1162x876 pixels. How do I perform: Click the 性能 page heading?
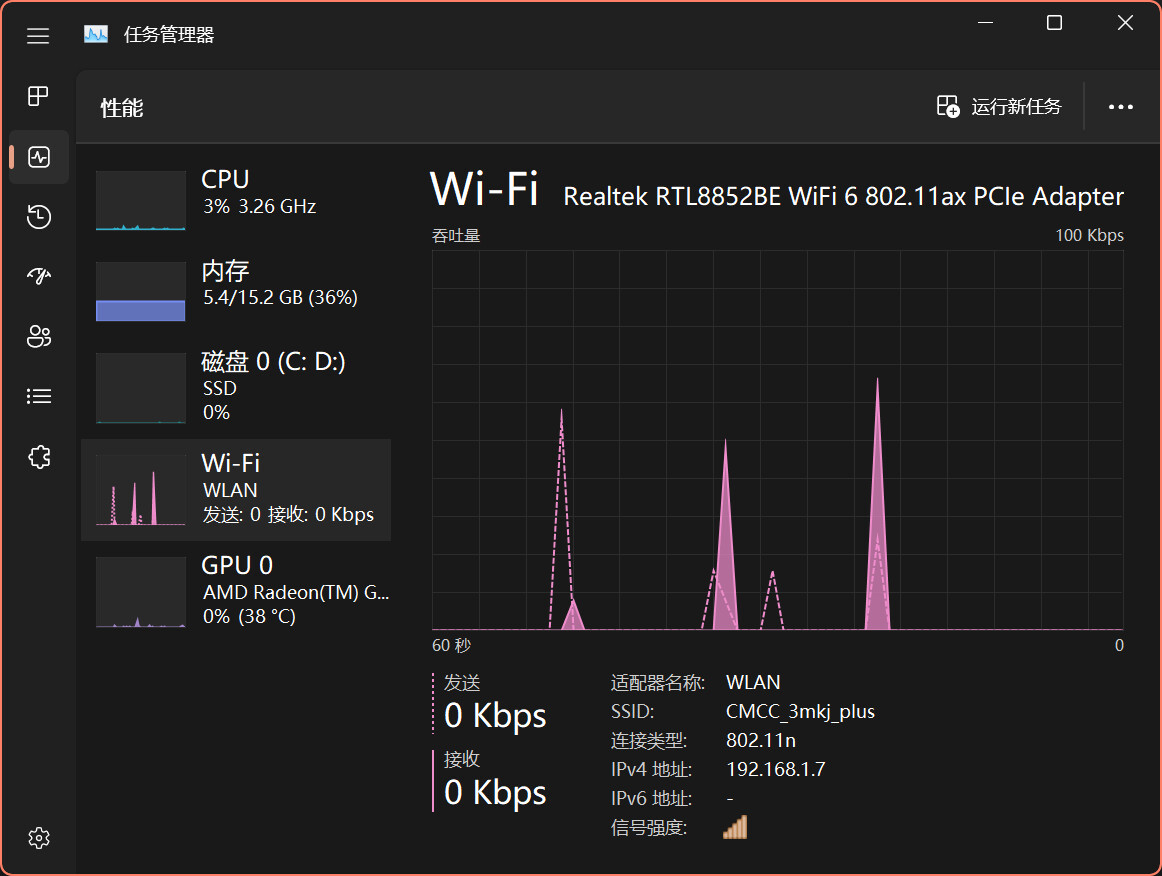coord(122,108)
